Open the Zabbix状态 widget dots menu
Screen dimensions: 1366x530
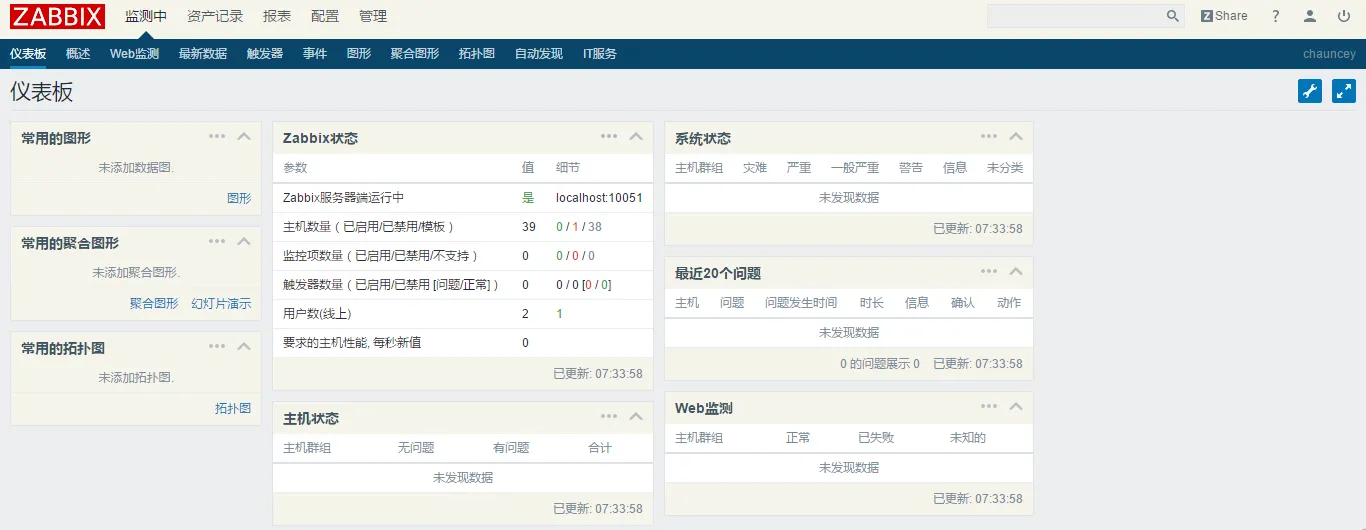click(609, 136)
